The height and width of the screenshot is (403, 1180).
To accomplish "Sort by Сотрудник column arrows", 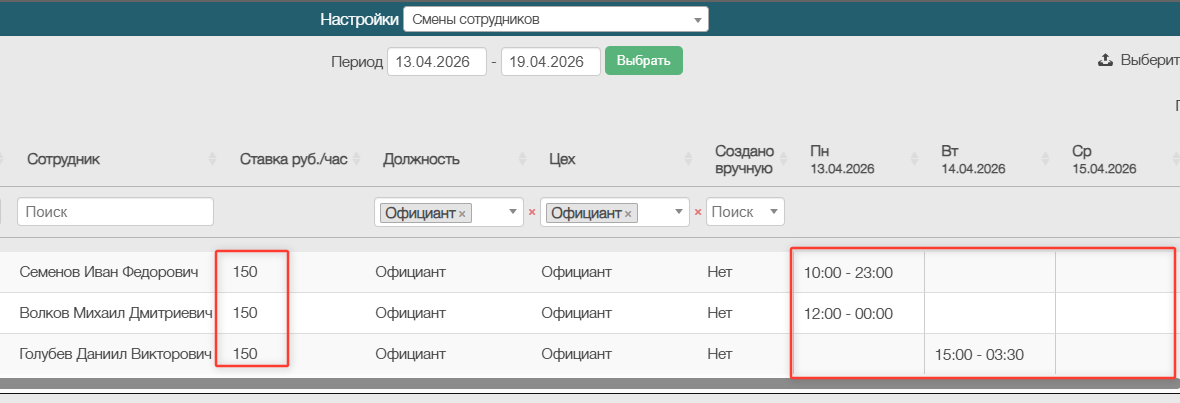I will (212, 159).
